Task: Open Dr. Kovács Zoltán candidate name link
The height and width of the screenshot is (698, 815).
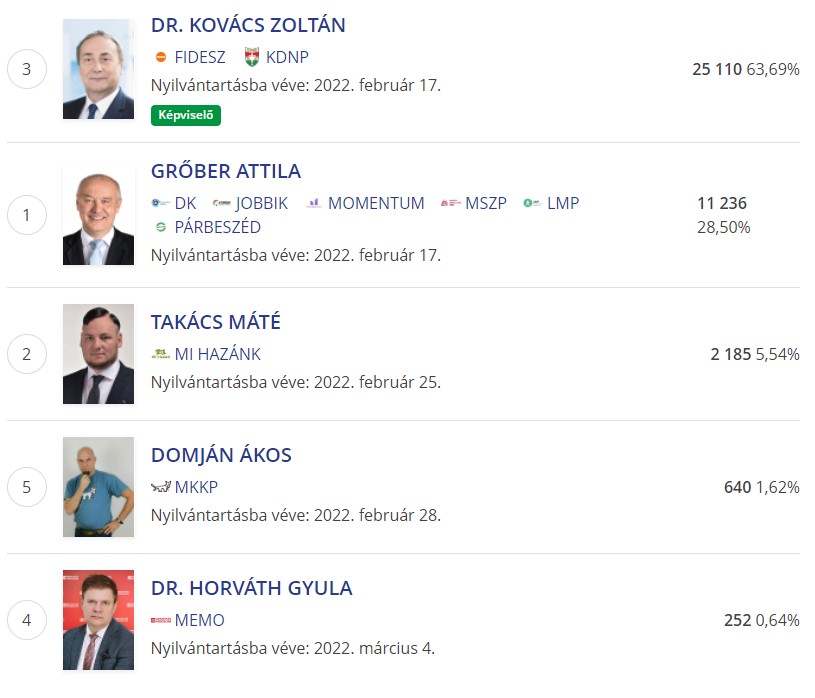Action: pos(248,25)
